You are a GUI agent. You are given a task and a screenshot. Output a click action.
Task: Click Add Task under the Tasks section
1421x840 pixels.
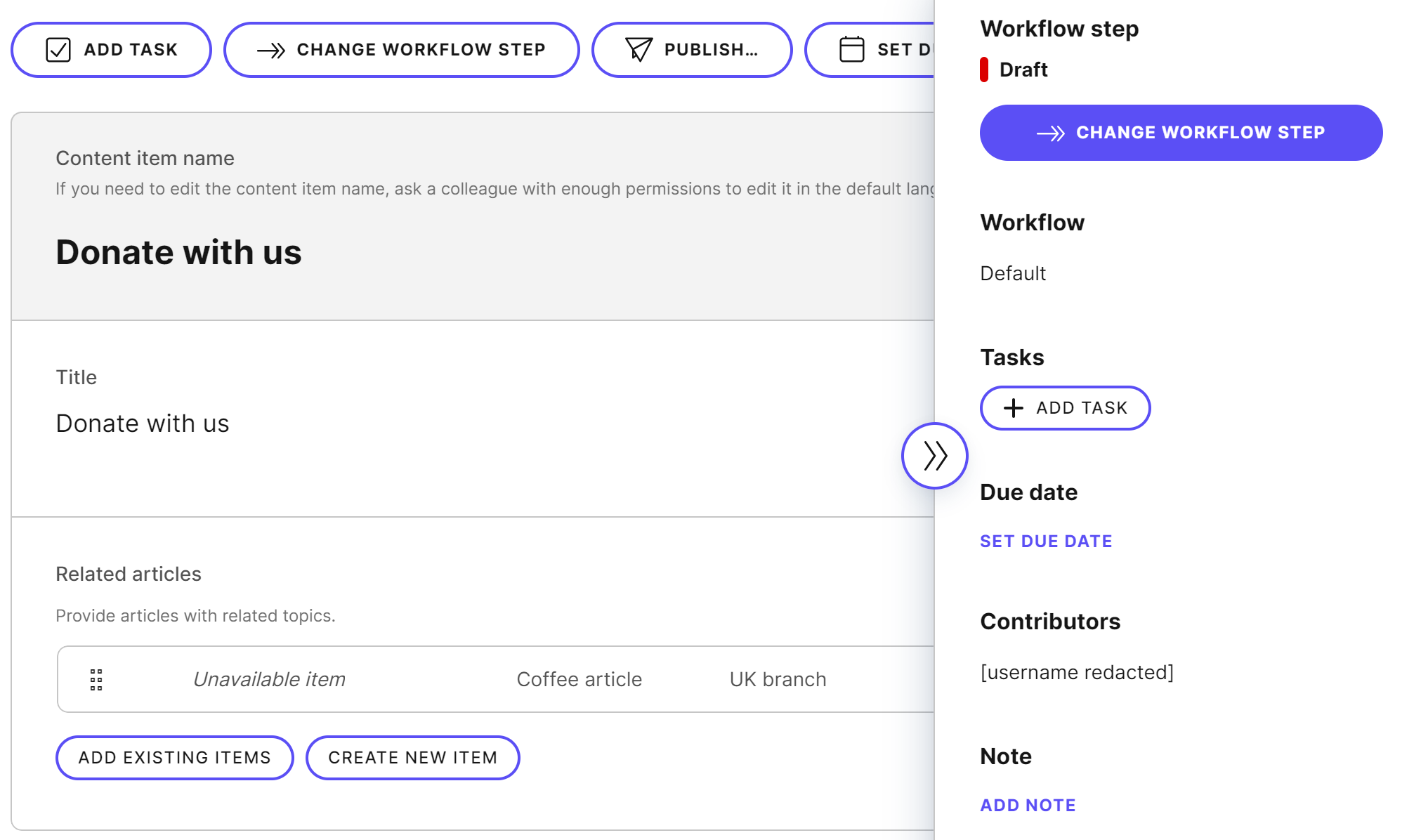[1065, 408]
